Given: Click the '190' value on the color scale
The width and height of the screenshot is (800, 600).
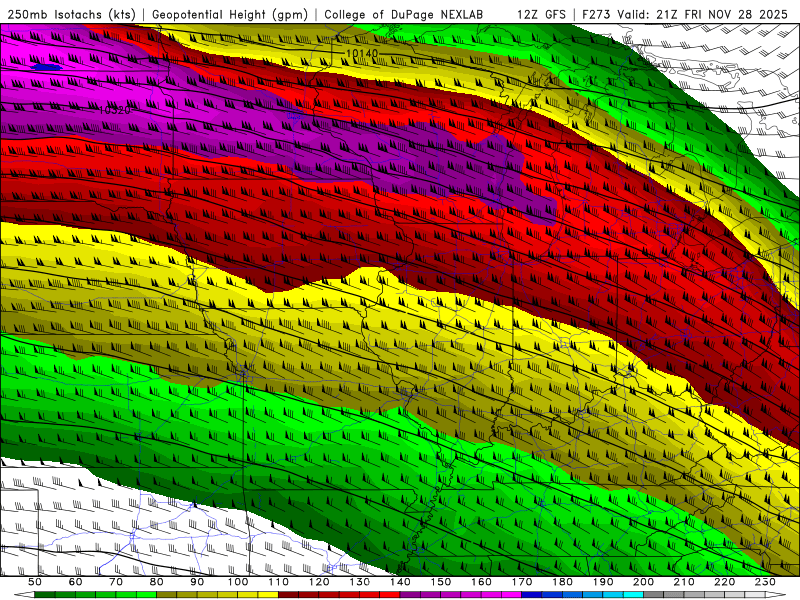Looking at the screenshot, I should 603,582.
